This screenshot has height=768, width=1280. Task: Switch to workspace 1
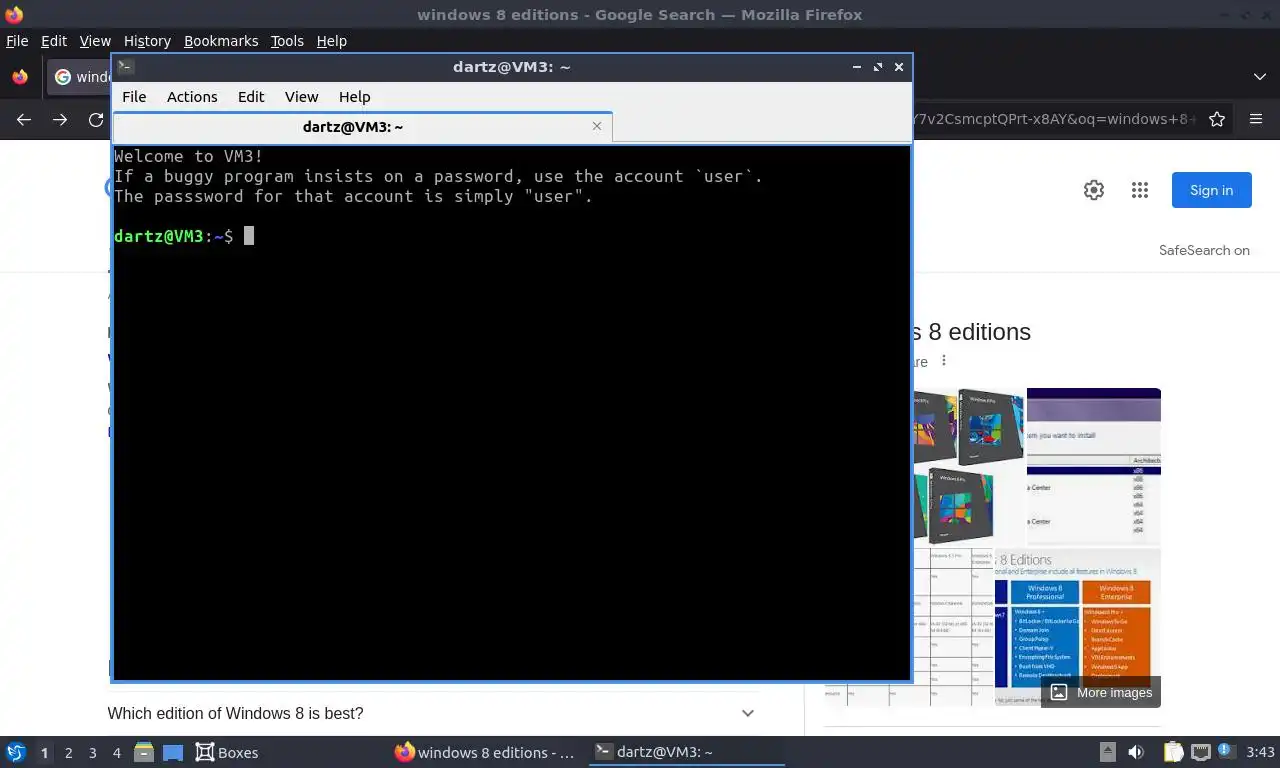tap(44, 752)
